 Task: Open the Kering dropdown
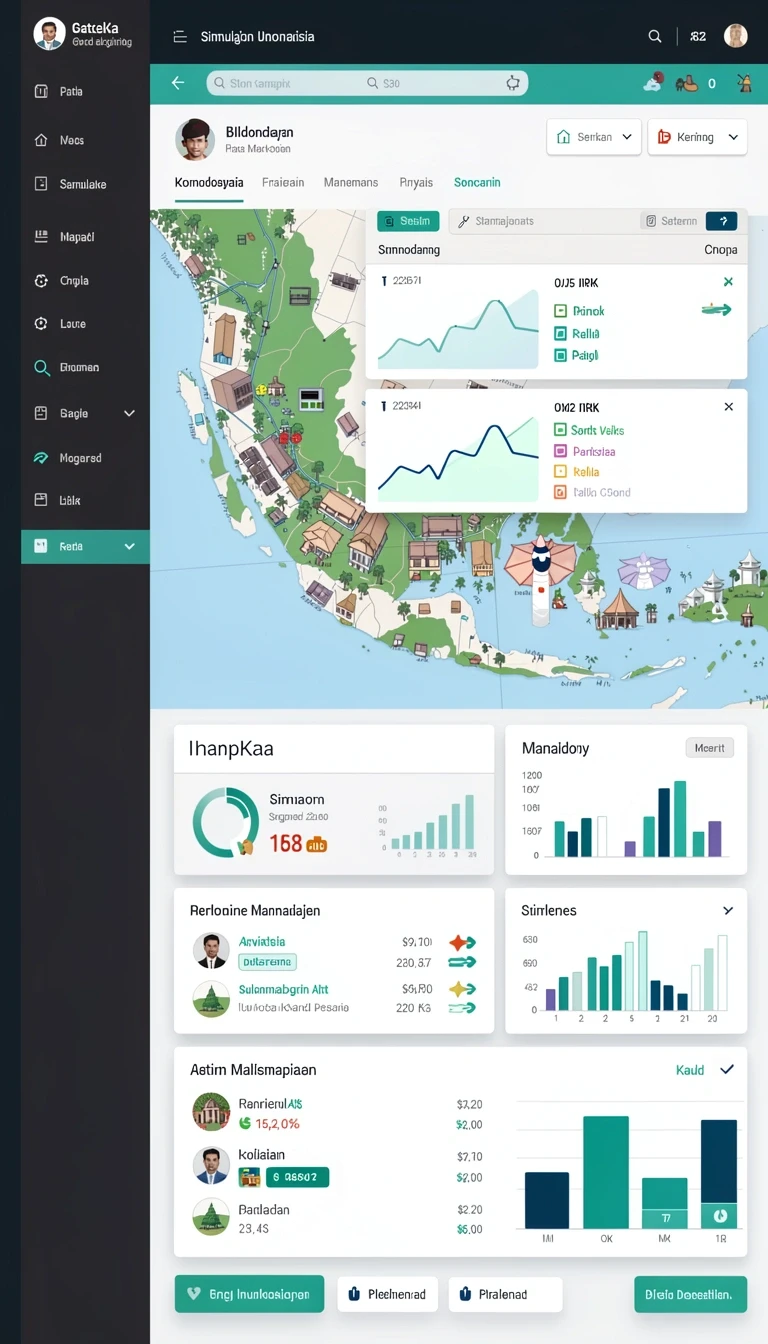pos(698,137)
